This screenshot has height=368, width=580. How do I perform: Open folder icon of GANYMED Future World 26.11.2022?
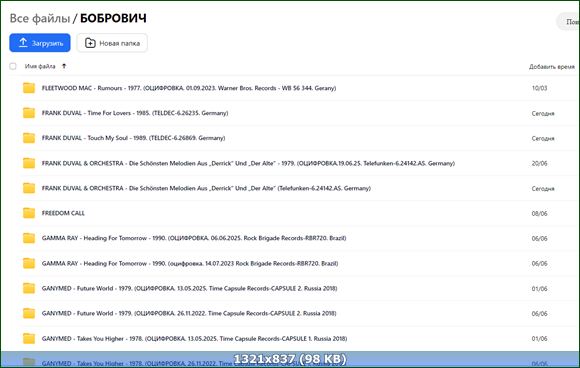29,313
